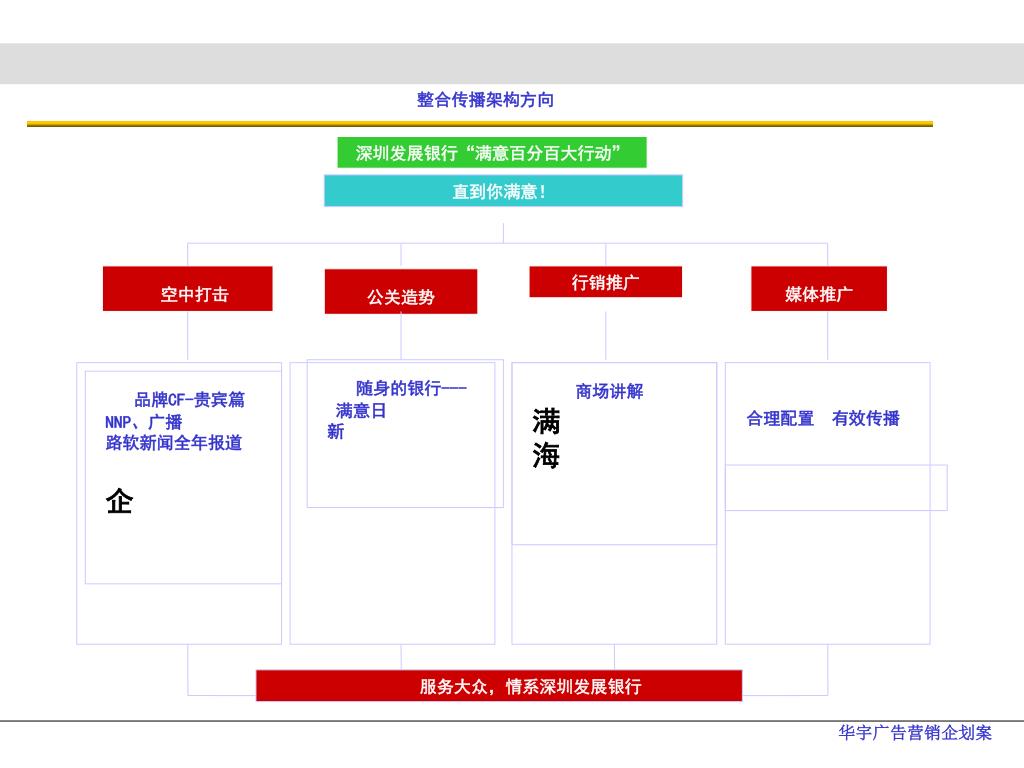Image resolution: width=1024 pixels, height=768 pixels.
Task: Select the cyan box 直到你满意!
Action: [503, 191]
